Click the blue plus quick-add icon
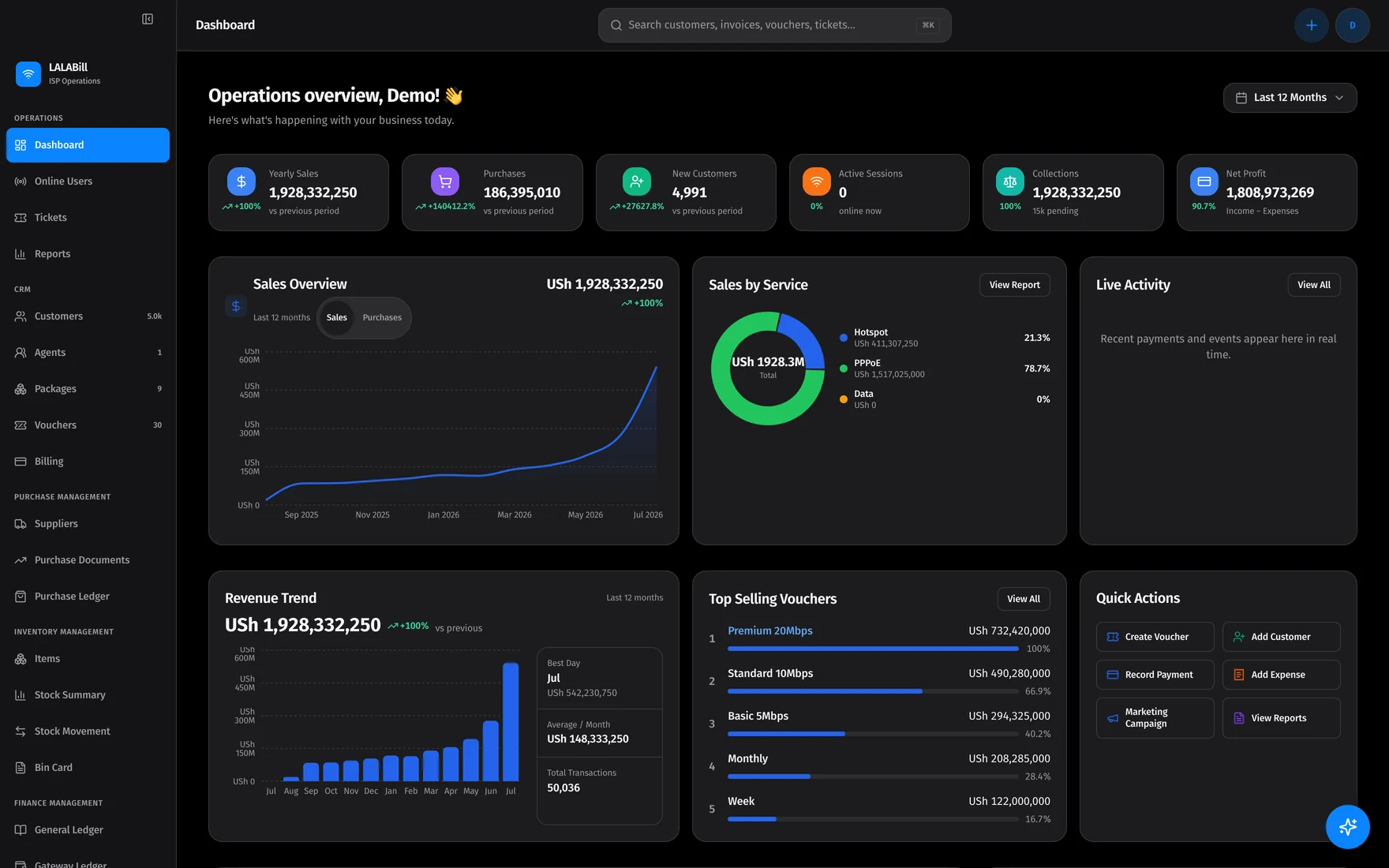1389x868 pixels. [x=1312, y=25]
